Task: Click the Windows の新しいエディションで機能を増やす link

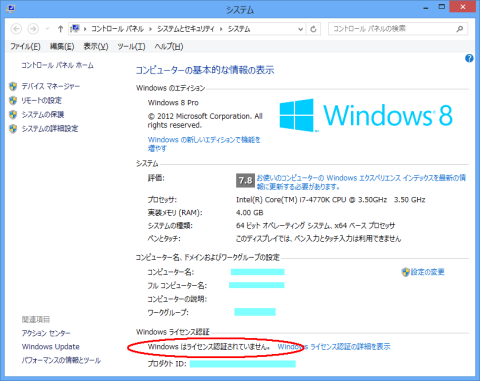Action: coord(204,144)
